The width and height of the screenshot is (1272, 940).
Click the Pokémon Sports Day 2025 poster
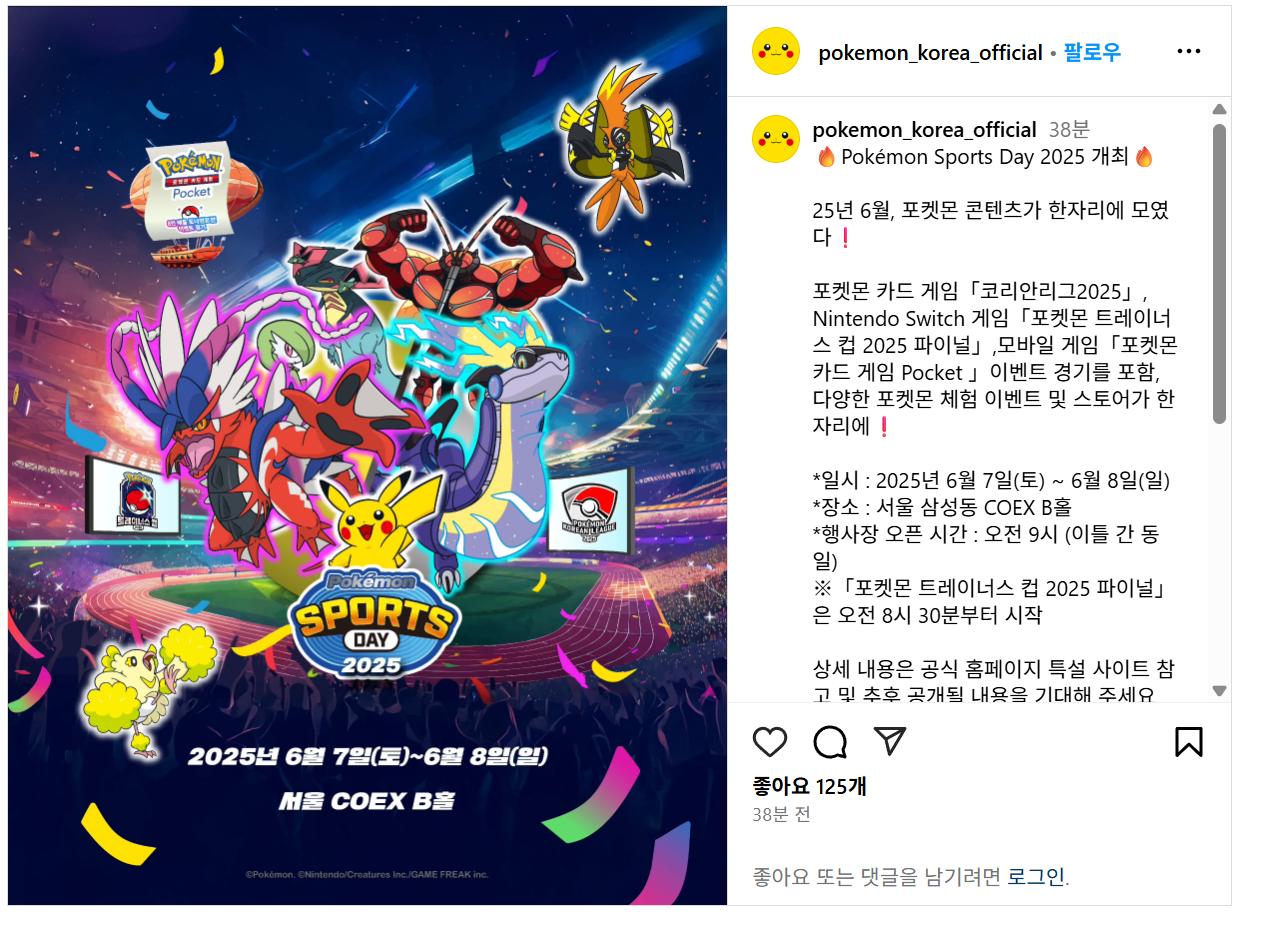pos(367,456)
